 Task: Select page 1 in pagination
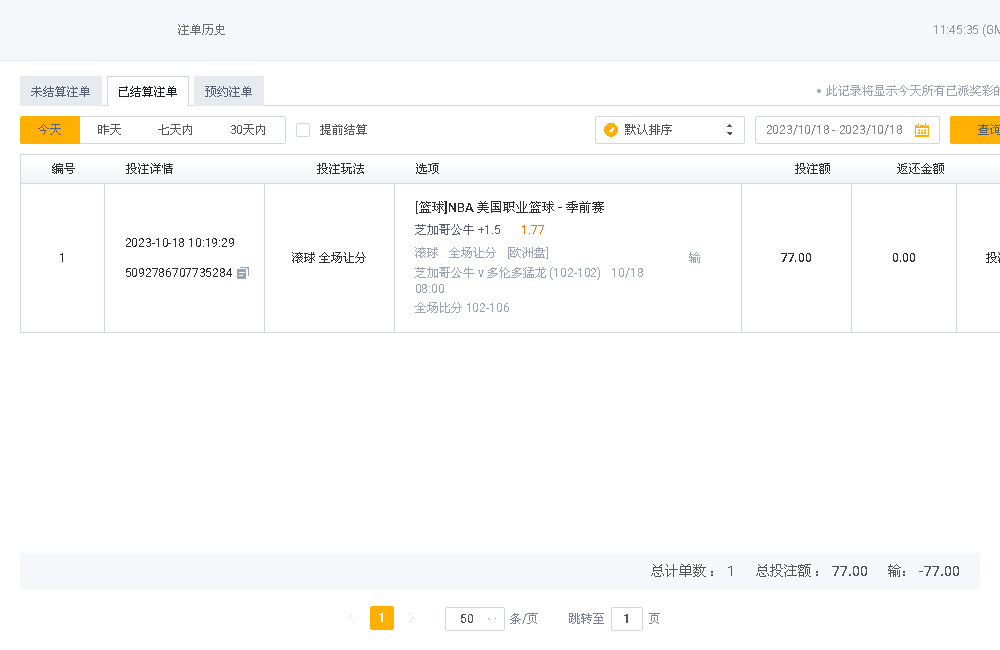[381, 619]
